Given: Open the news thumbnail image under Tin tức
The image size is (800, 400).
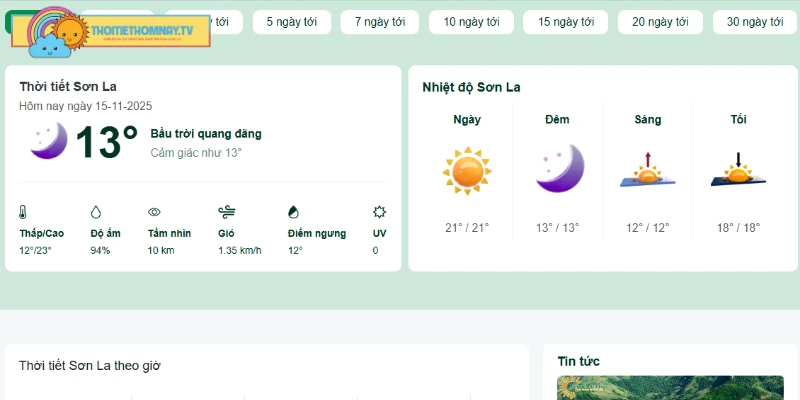Looking at the screenshot, I should coord(670,388).
